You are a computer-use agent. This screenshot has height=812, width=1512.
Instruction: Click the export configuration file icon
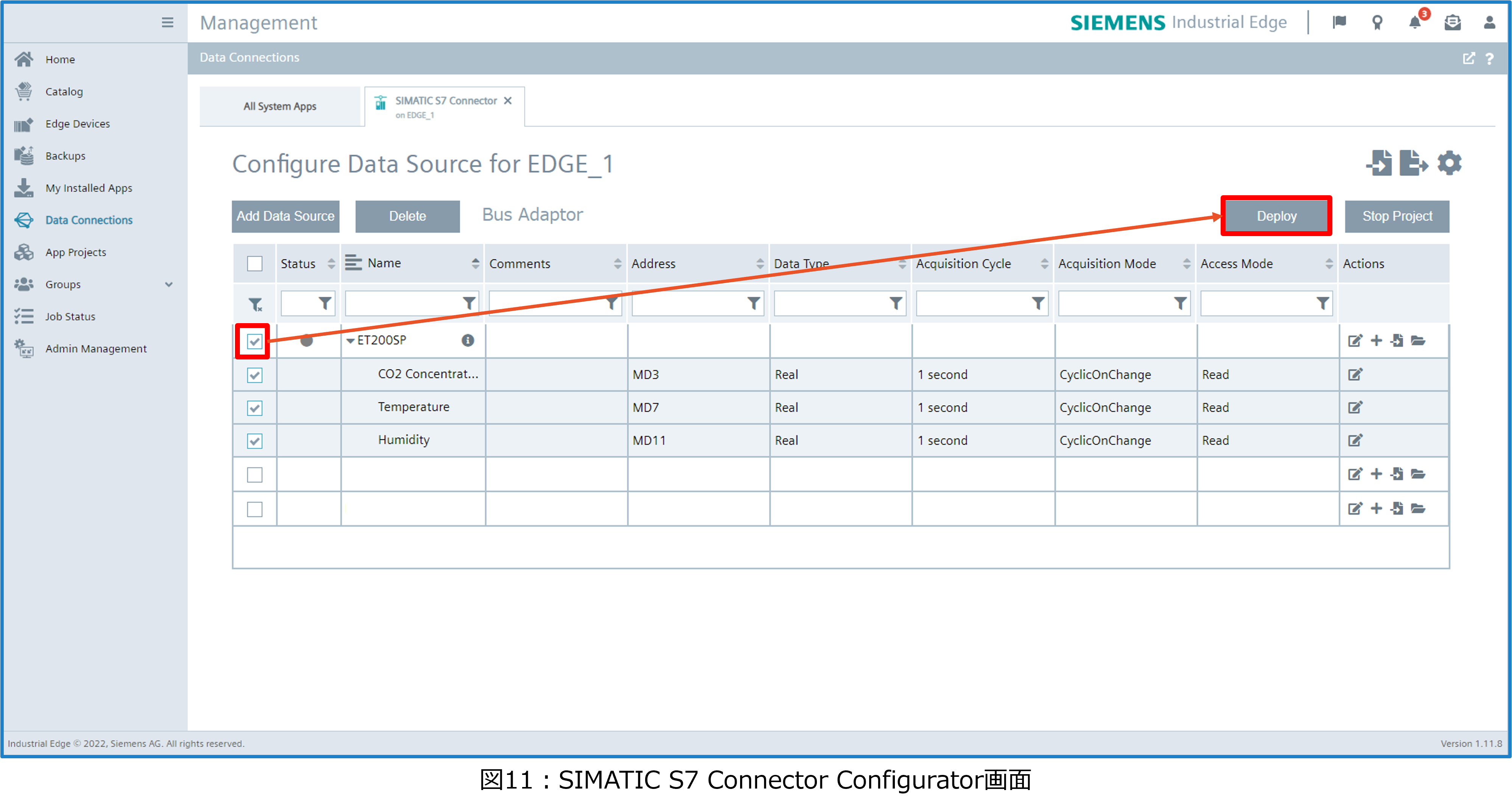click(x=1413, y=163)
